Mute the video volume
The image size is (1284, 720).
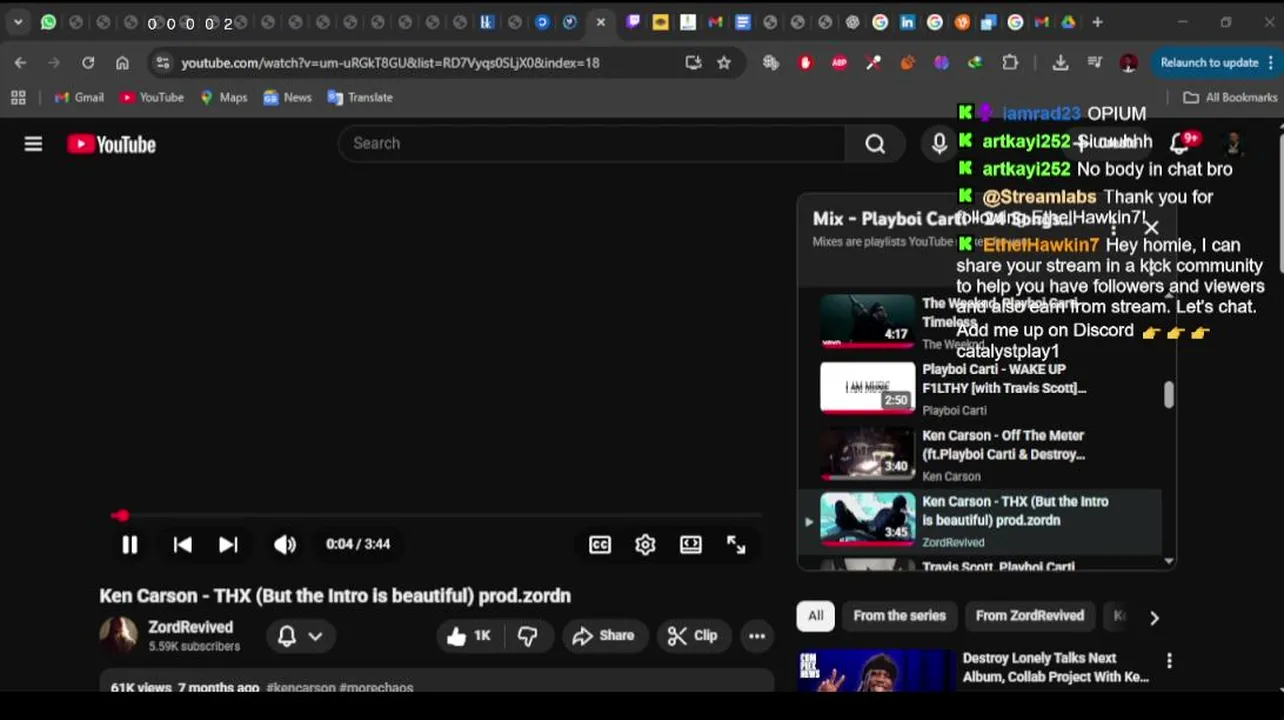pyautogui.click(x=285, y=545)
